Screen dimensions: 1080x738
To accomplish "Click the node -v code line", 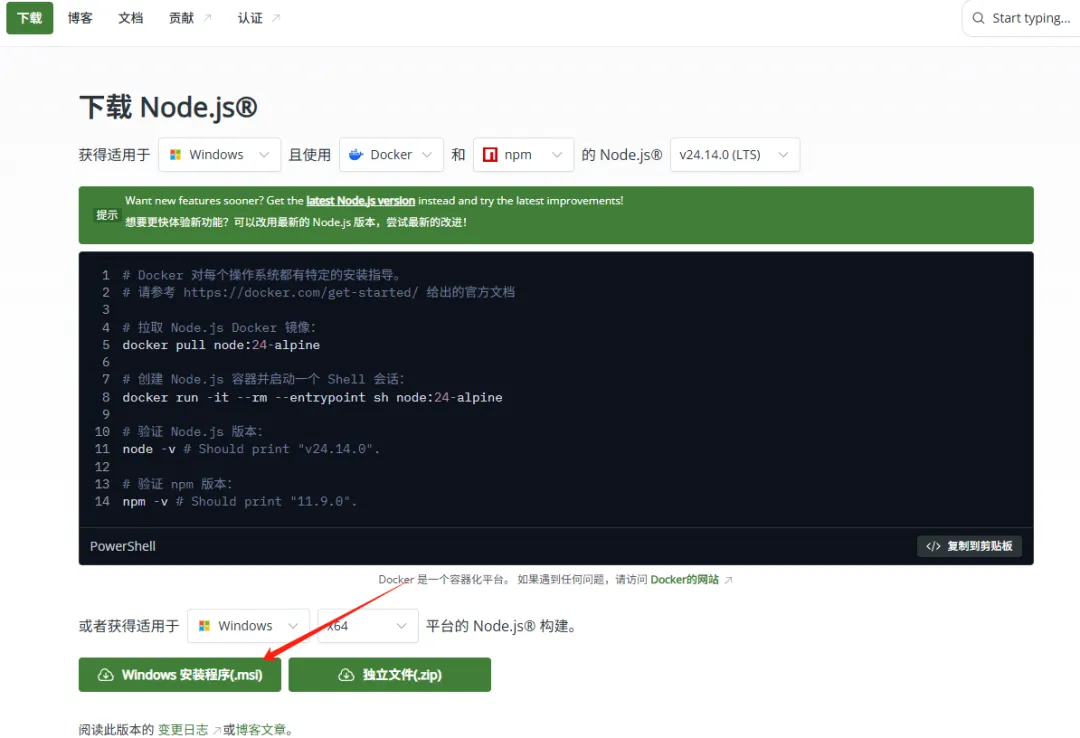I will click(x=251, y=449).
